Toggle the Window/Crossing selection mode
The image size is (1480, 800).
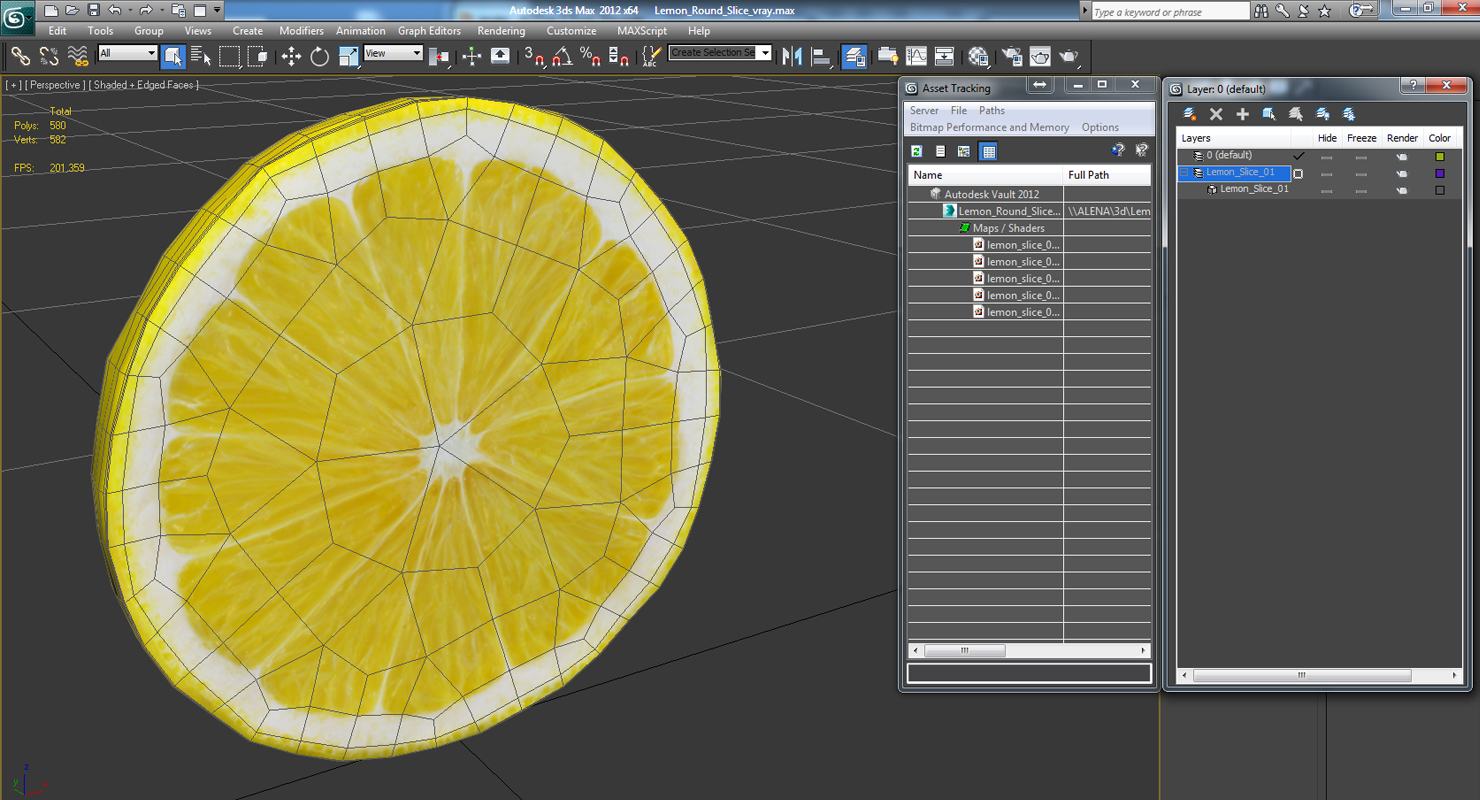258,57
